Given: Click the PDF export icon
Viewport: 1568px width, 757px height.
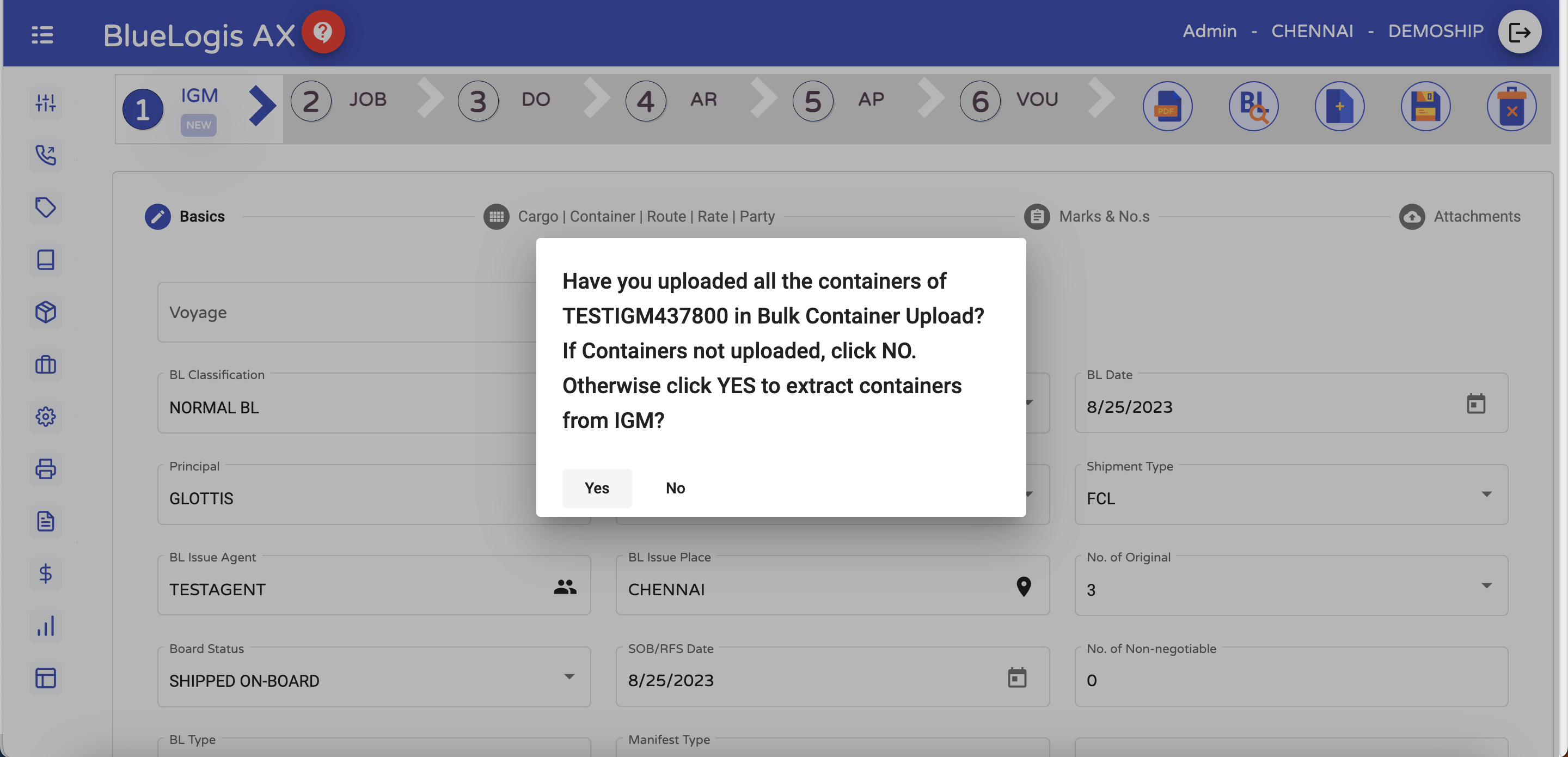Looking at the screenshot, I should pos(1167,106).
